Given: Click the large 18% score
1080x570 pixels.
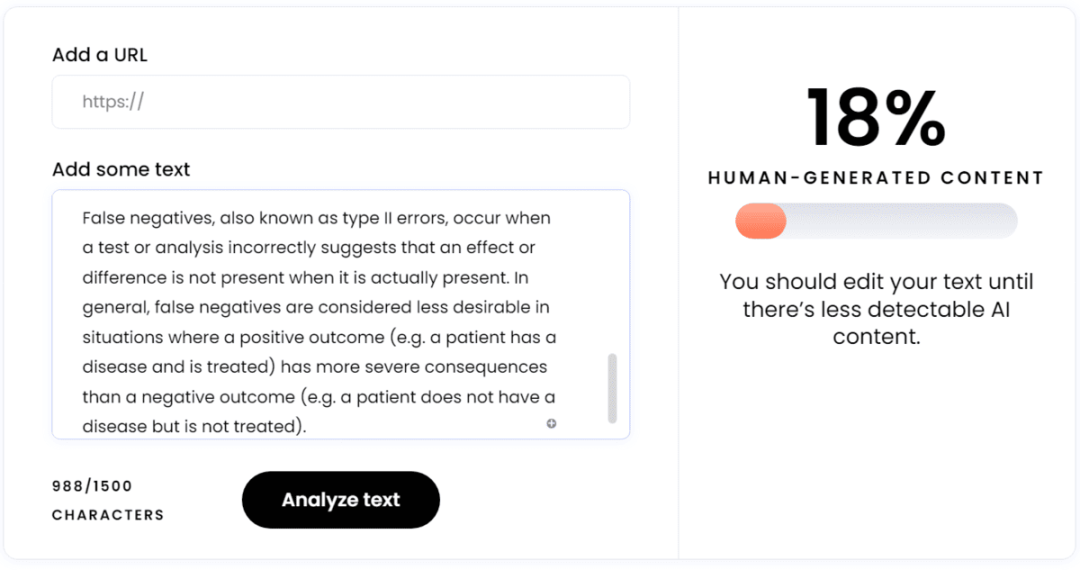Looking at the screenshot, I should (x=876, y=117).
